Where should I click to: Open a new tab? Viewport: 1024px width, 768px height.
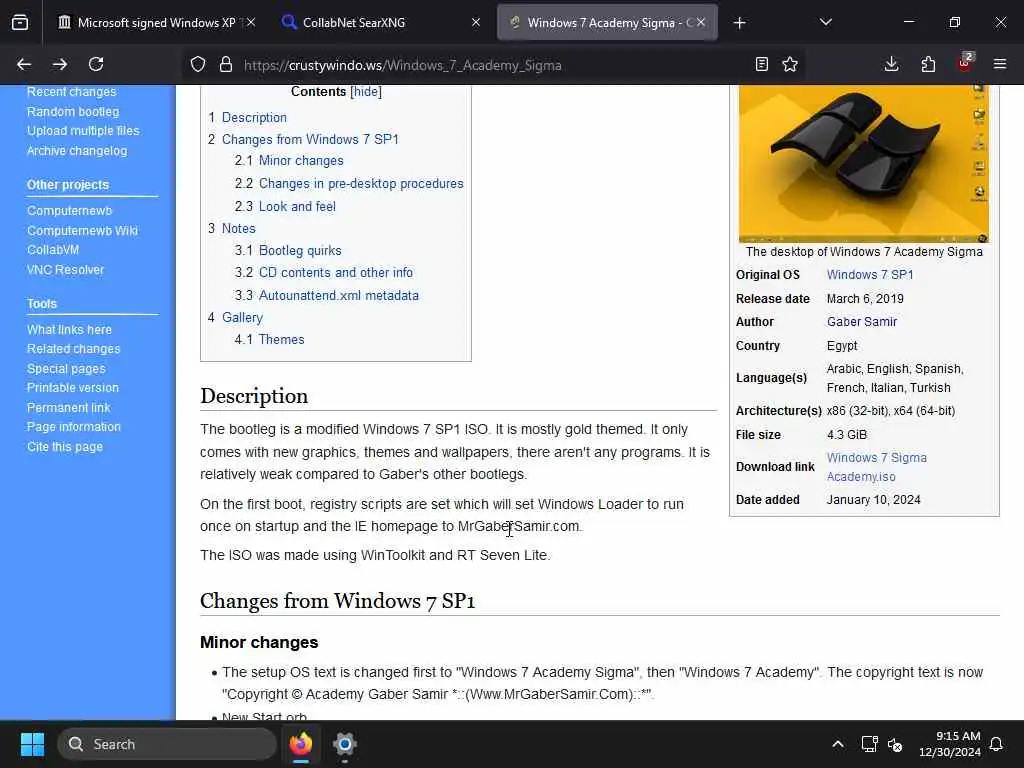(739, 23)
